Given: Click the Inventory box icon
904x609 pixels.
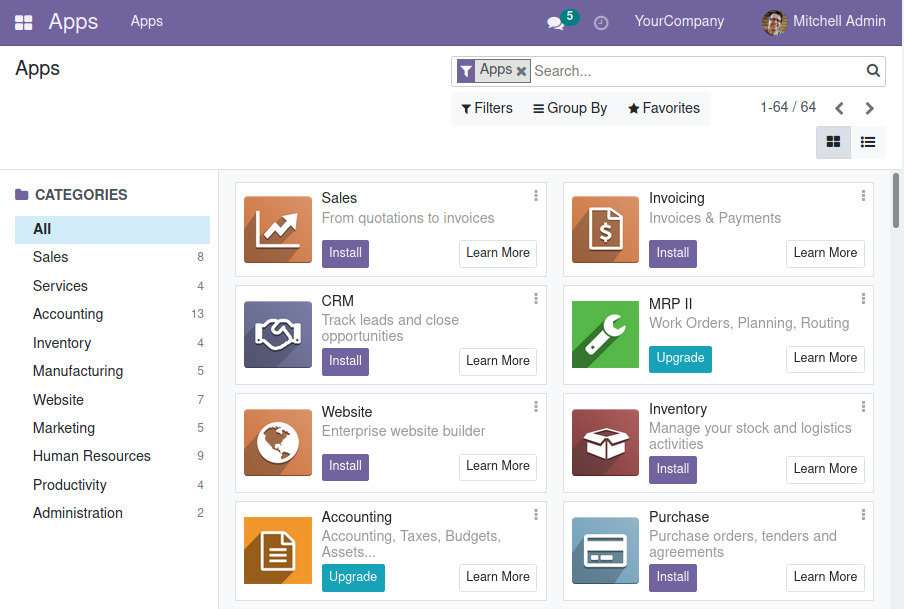Looking at the screenshot, I should (x=605, y=443).
